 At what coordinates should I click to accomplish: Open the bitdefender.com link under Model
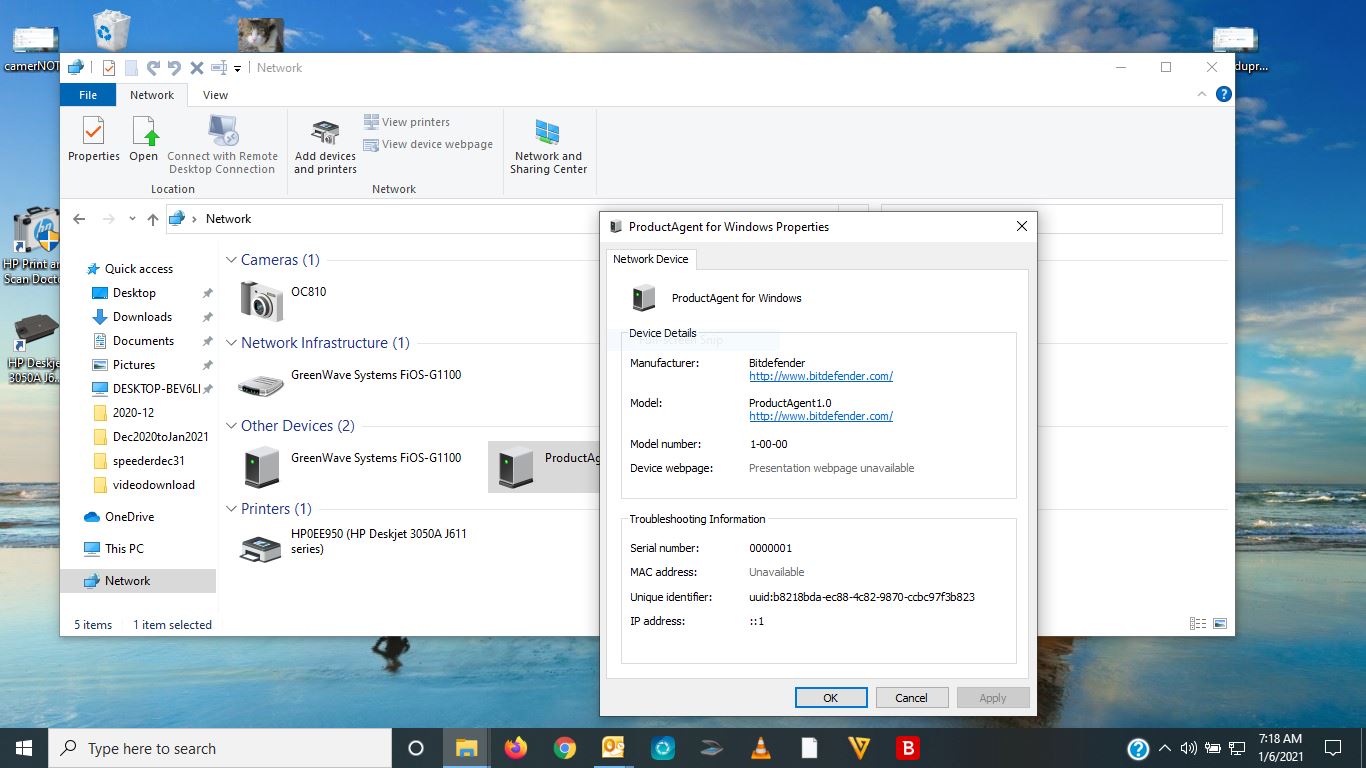click(x=821, y=417)
